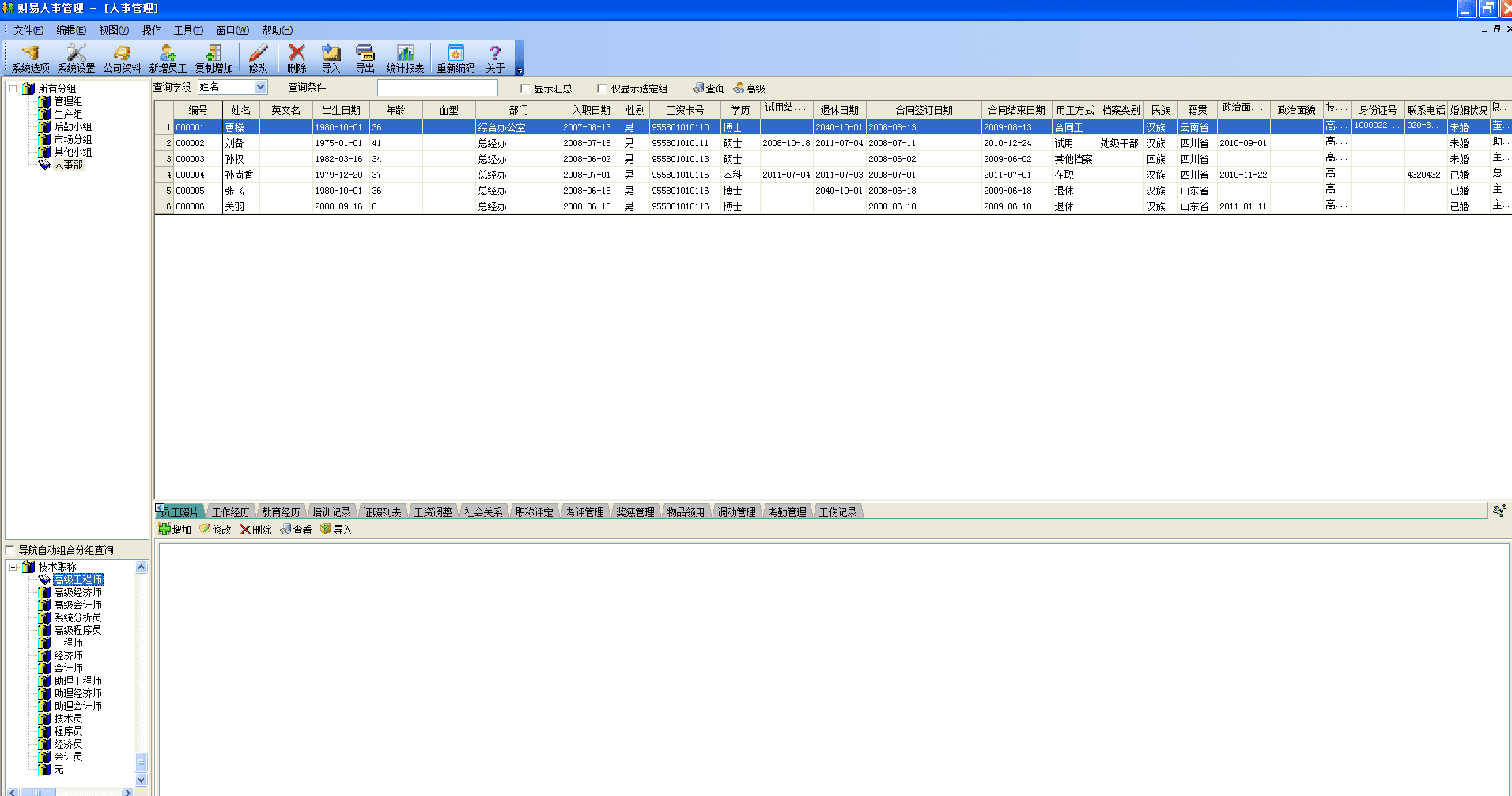Click the 导出 toolbar icon
The width and height of the screenshot is (1512, 796).
365,59
